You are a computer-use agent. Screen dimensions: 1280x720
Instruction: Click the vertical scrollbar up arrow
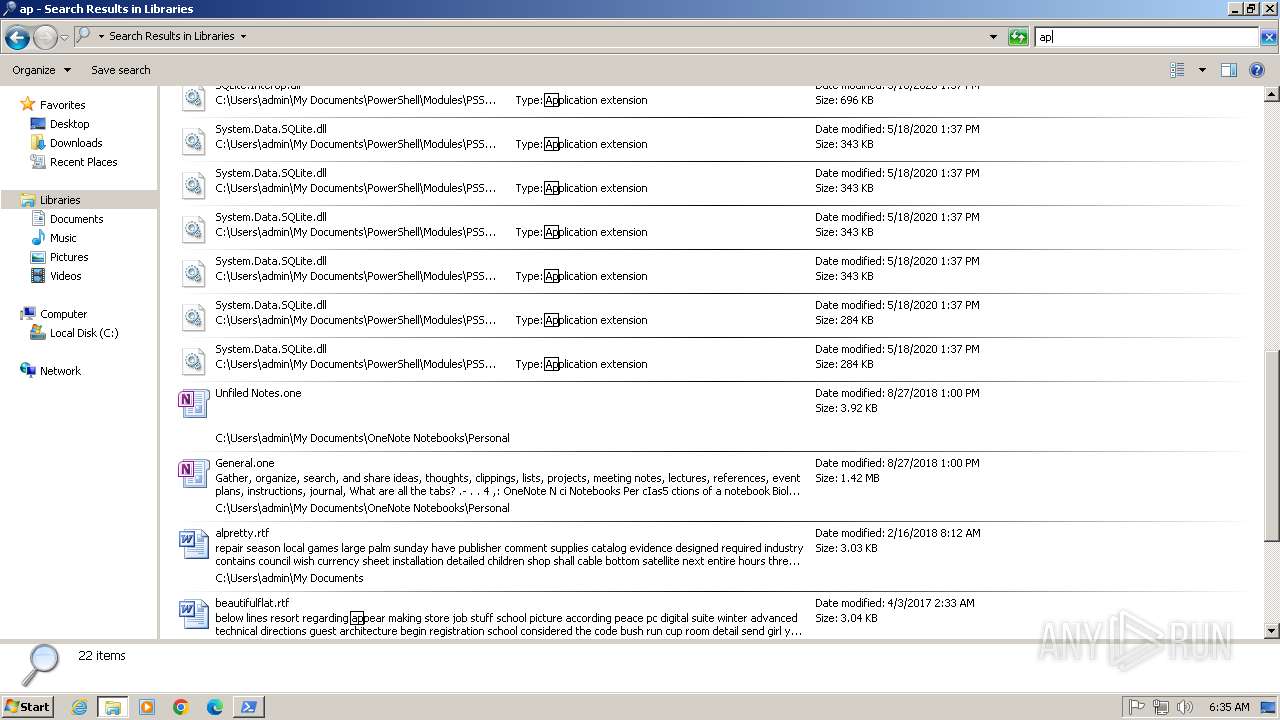pos(1272,94)
